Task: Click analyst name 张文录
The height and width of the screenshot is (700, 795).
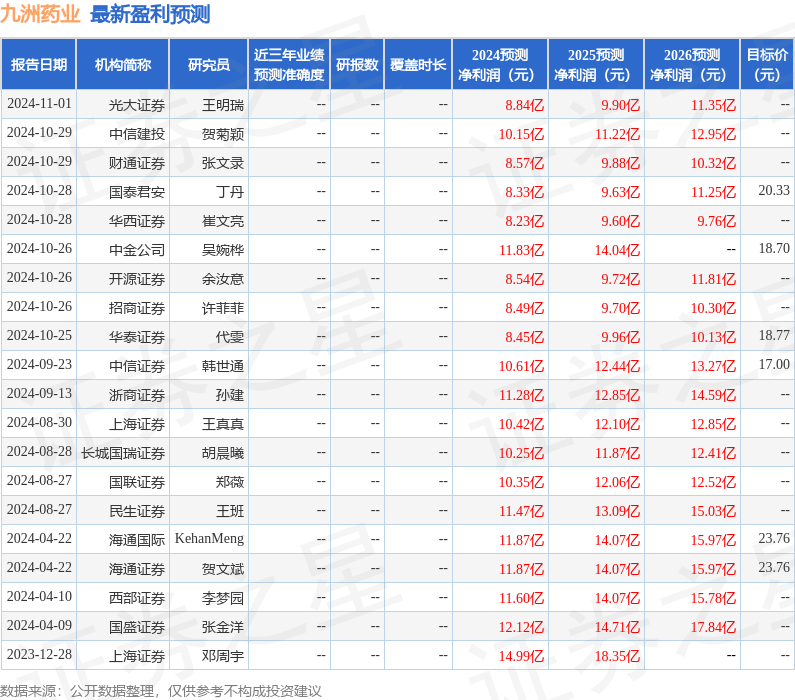Action: (x=223, y=163)
